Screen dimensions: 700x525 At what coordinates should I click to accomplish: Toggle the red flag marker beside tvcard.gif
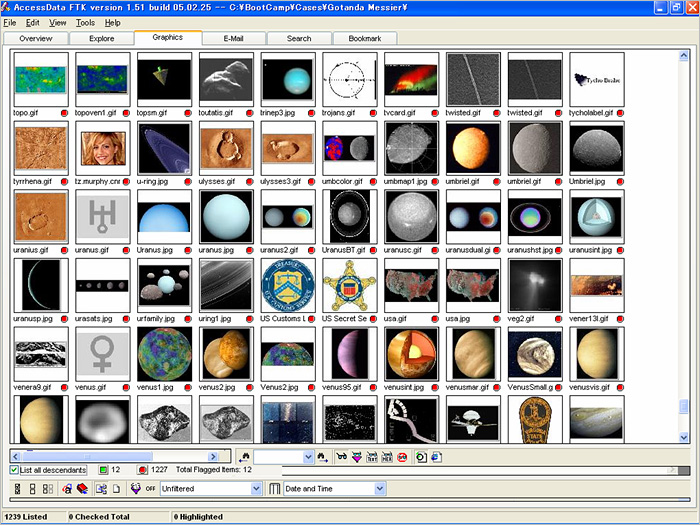tap(436, 114)
